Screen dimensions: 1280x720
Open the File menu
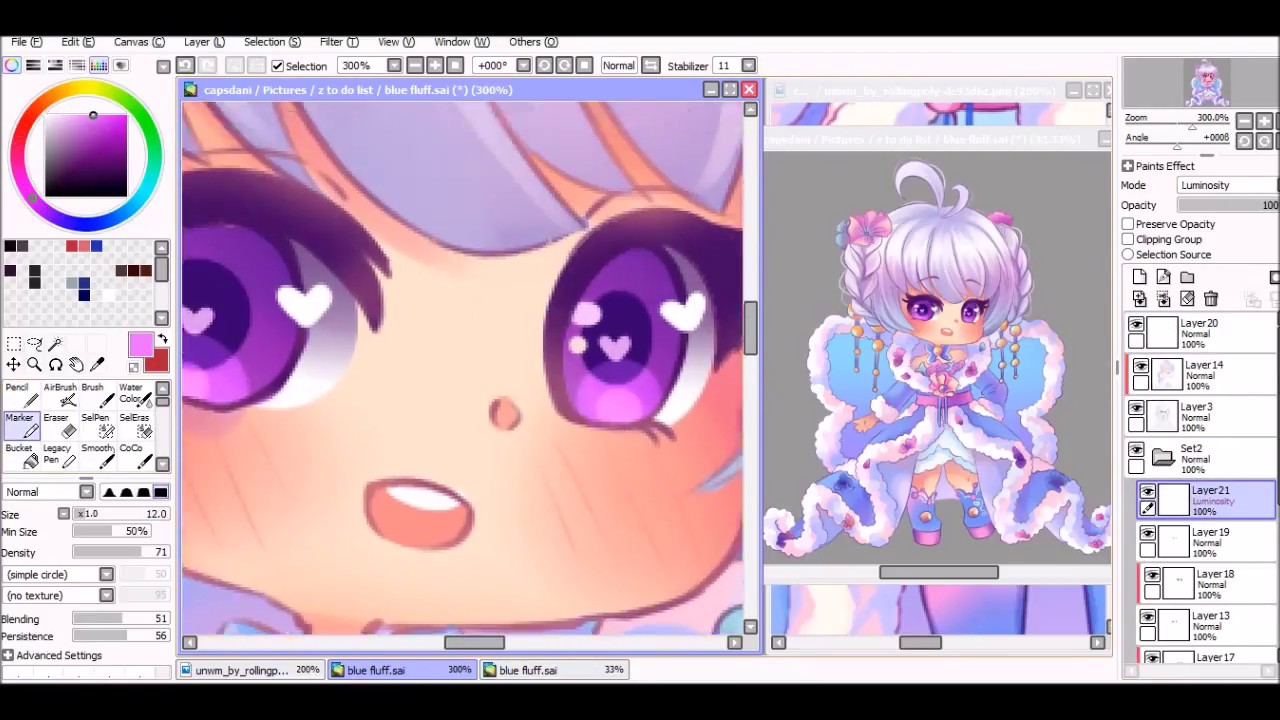(x=27, y=42)
